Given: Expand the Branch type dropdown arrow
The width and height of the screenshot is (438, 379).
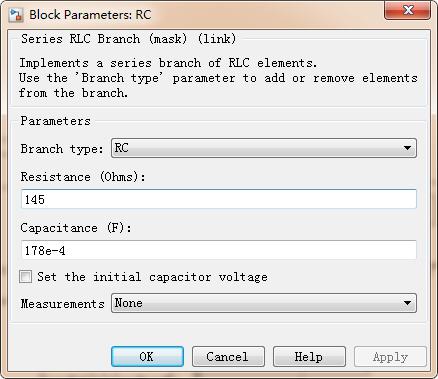Looking at the screenshot, I should point(407,148).
